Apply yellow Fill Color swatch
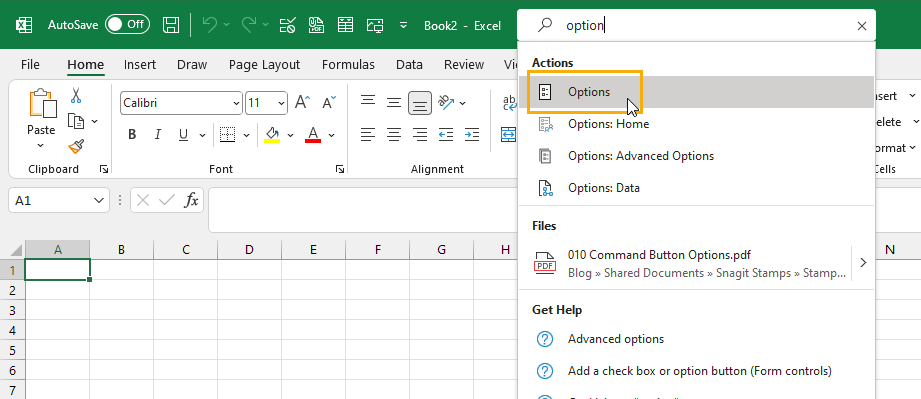Screen dimensions: 921x399 pos(272,135)
